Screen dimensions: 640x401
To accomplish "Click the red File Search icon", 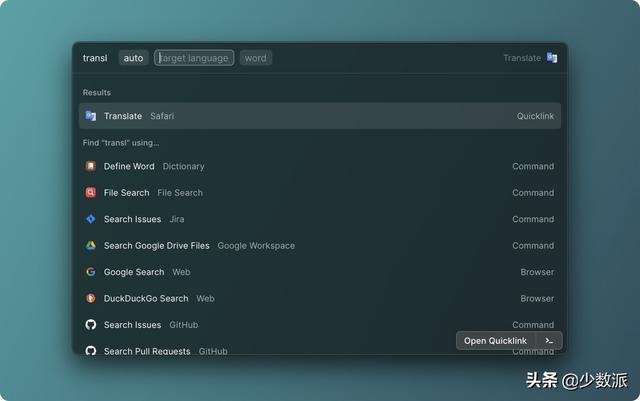I will click(91, 193).
